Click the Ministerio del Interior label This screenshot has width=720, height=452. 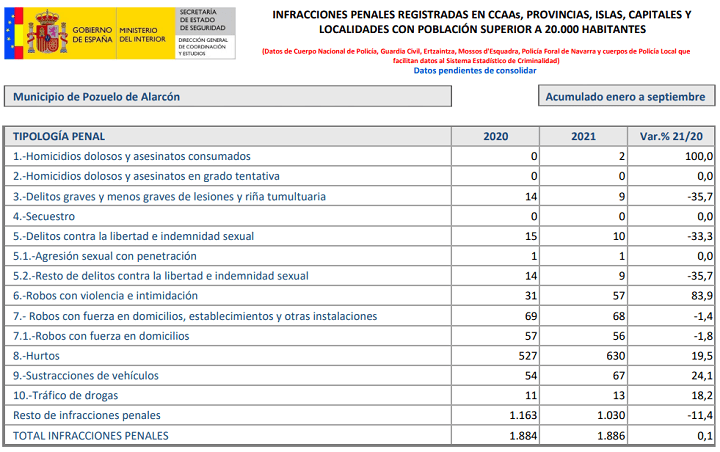point(142,35)
